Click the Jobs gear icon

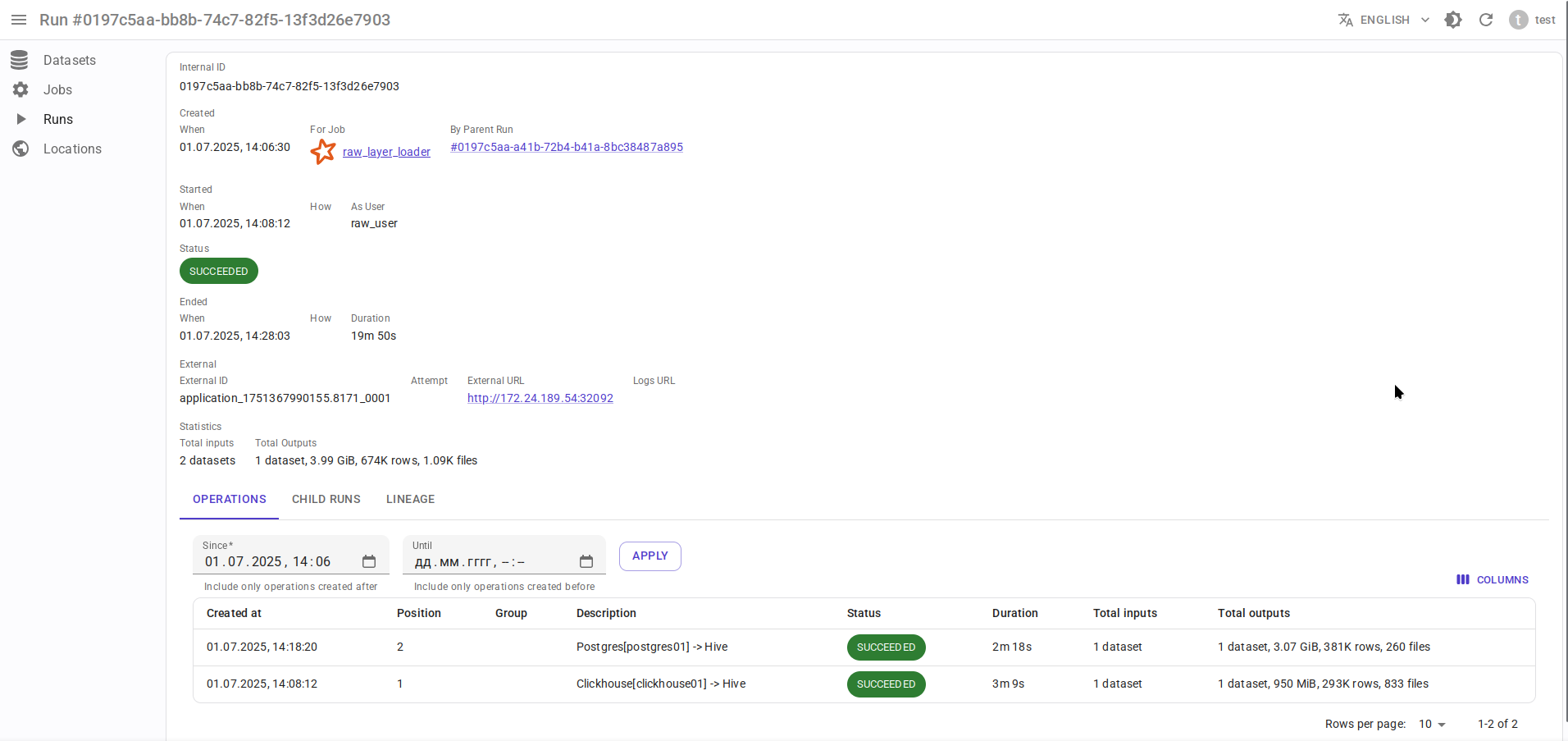21,89
